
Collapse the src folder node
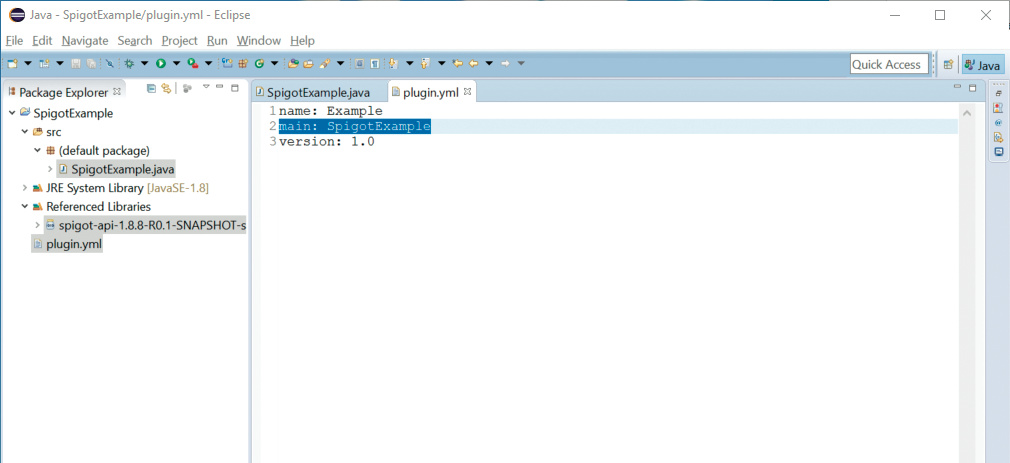[x=25, y=132]
